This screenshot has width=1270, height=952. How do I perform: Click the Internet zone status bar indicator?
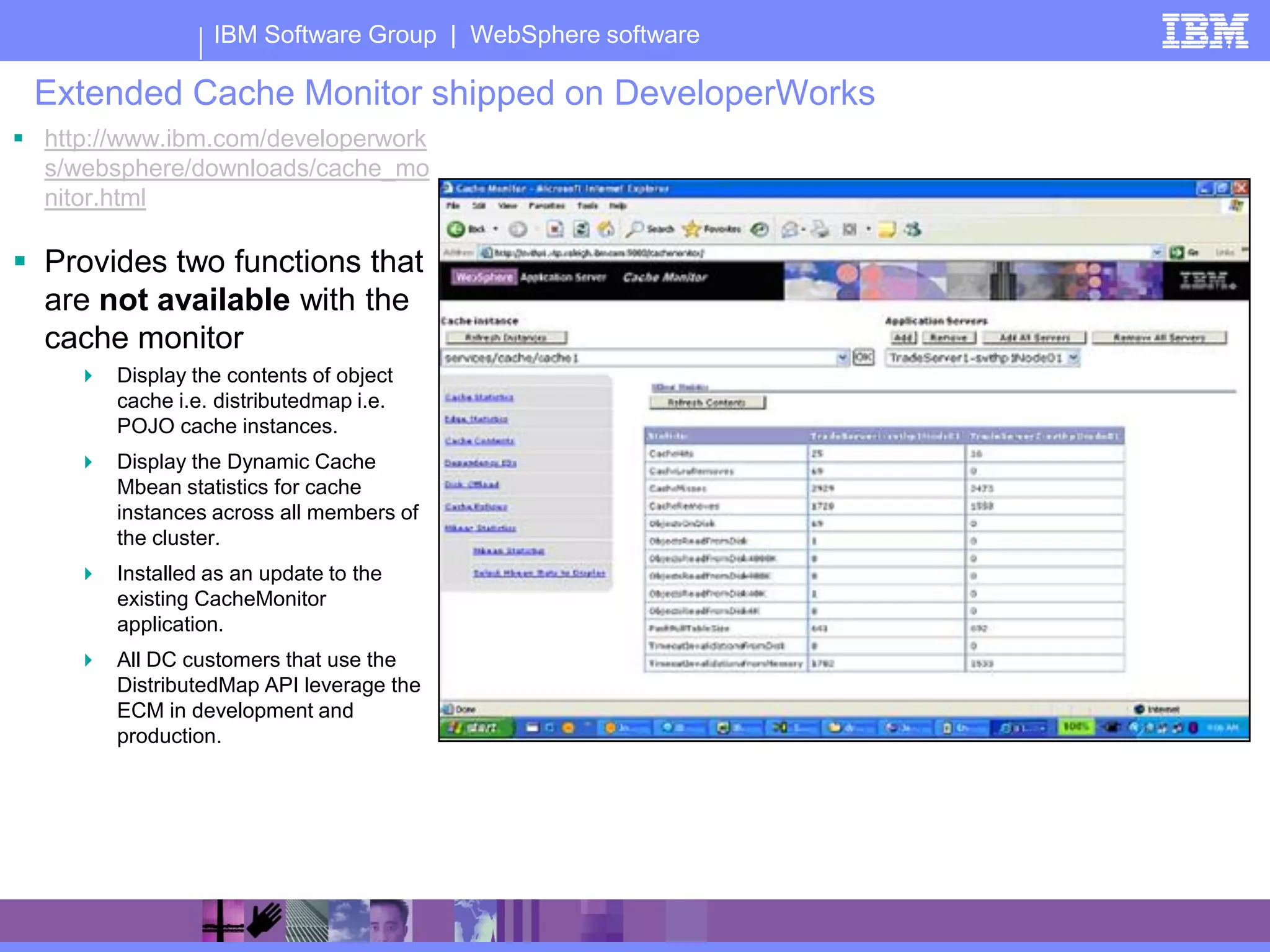[1157, 709]
